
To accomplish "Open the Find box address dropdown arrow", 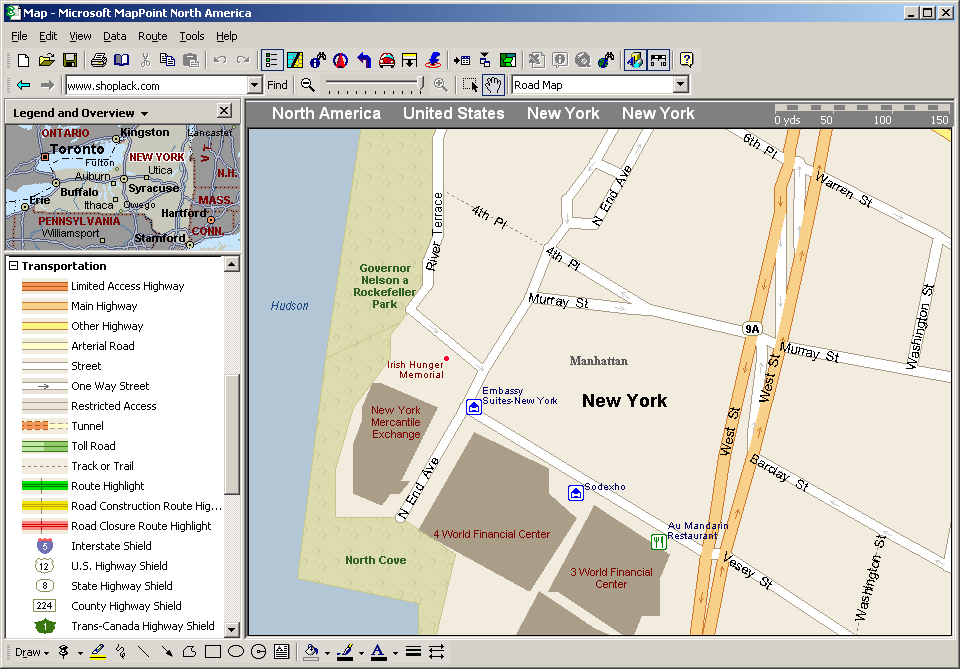I will pos(255,85).
